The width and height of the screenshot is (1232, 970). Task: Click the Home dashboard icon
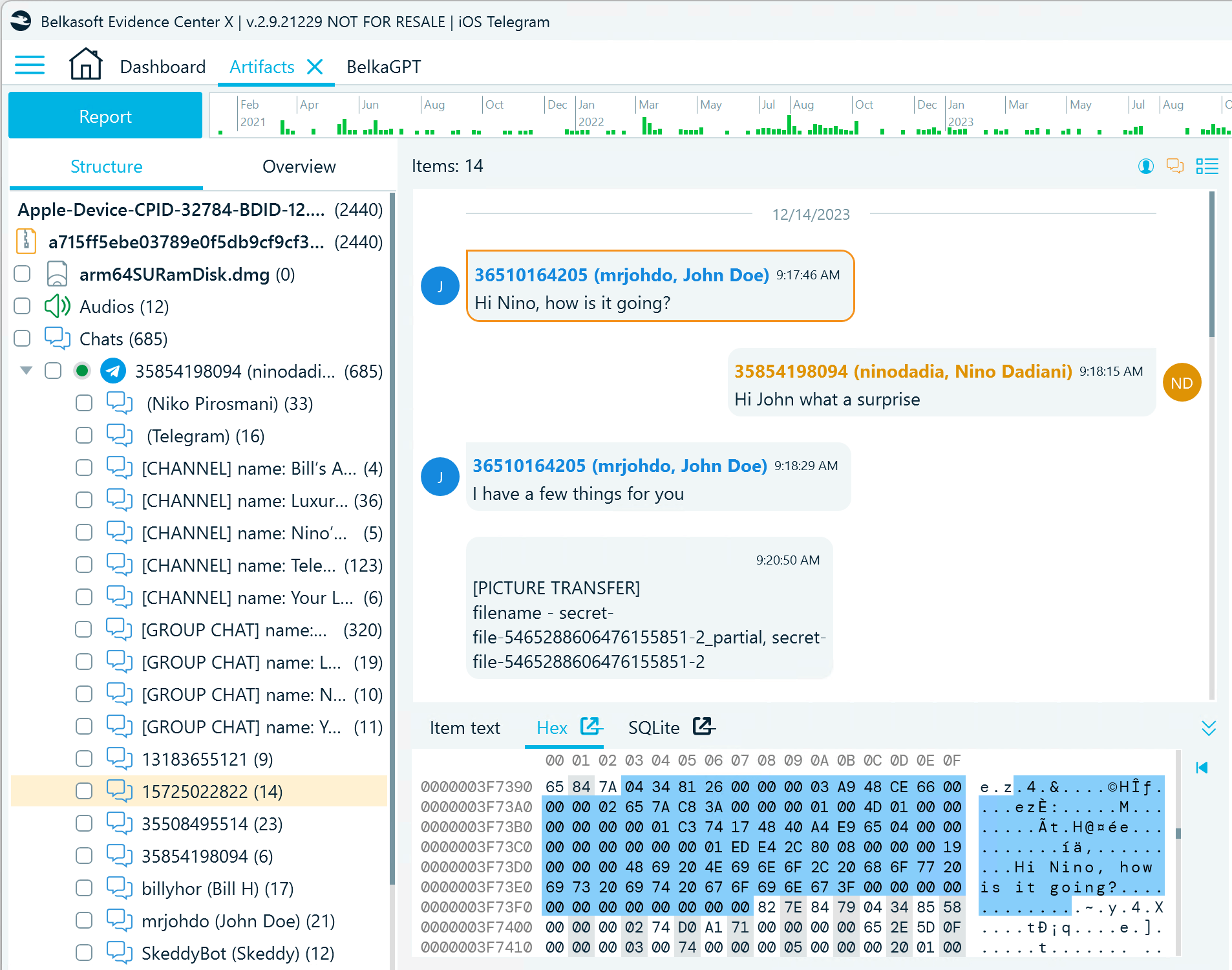click(85, 65)
